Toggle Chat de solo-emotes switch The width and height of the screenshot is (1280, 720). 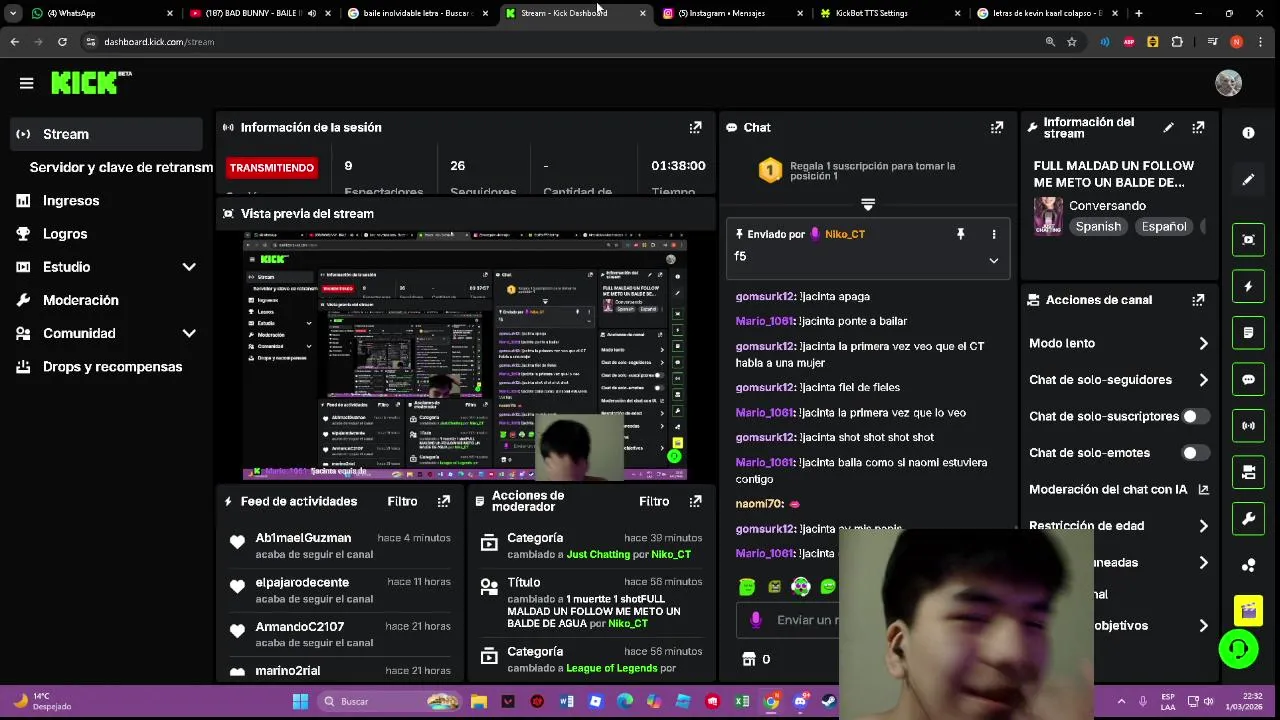click(1196, 453)
